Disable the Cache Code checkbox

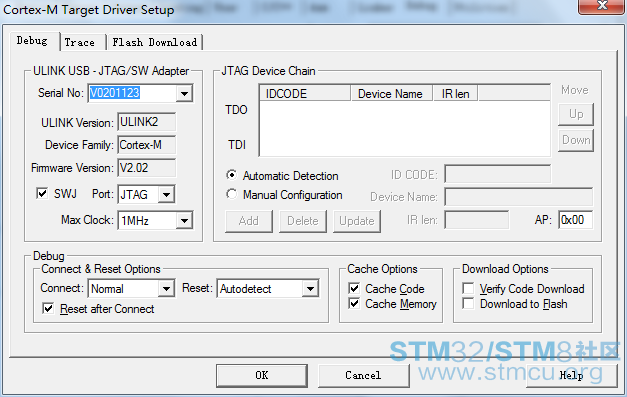(354, 288)
